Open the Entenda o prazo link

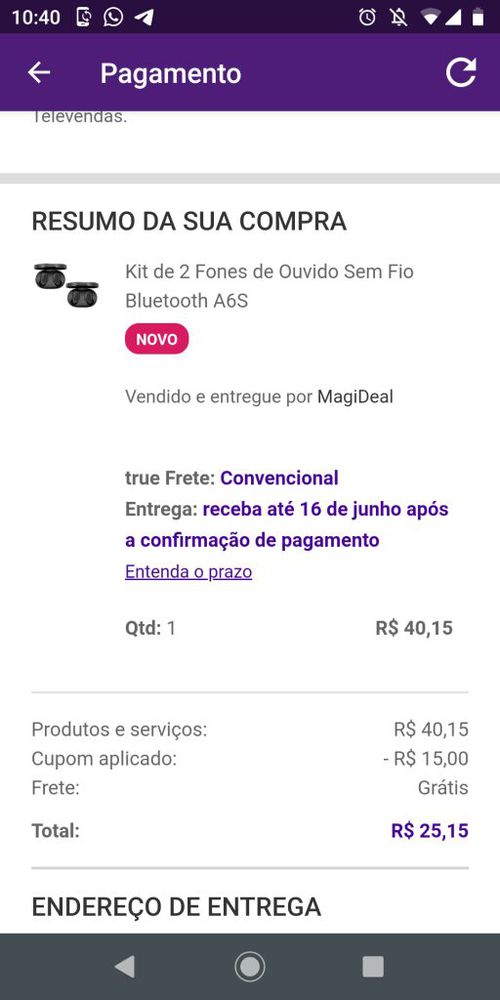click(x=189, y=571)
